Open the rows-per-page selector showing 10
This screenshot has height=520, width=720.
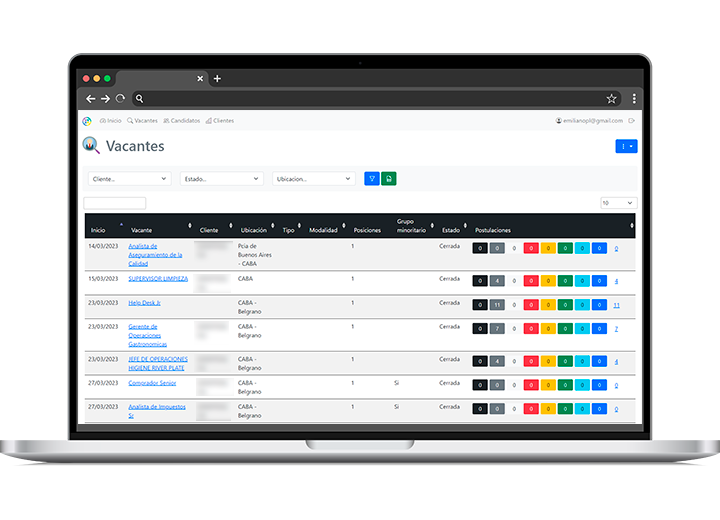[x=618, y=203]
